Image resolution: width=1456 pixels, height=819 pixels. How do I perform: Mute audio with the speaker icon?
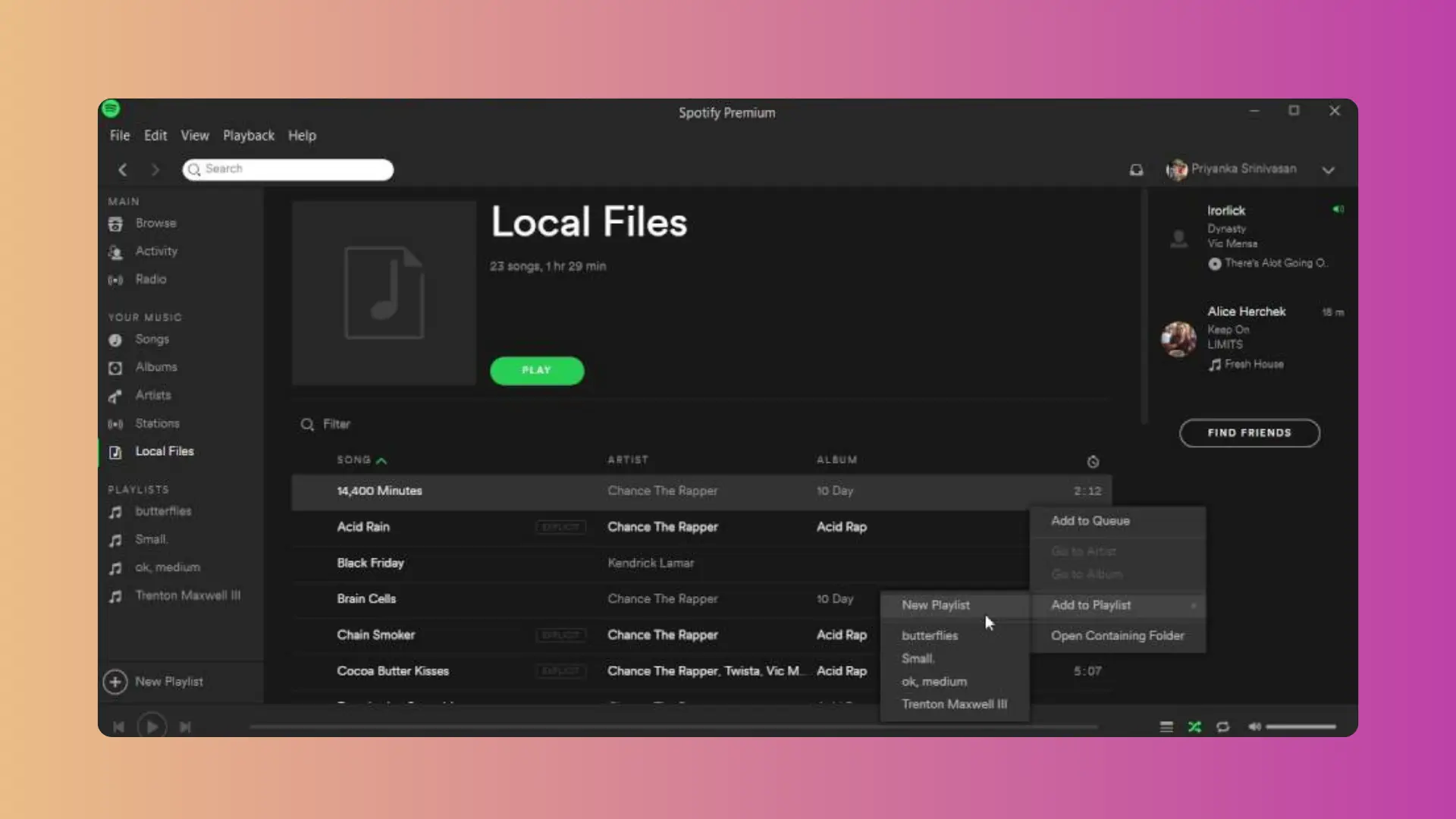[x=1254, y=726]
